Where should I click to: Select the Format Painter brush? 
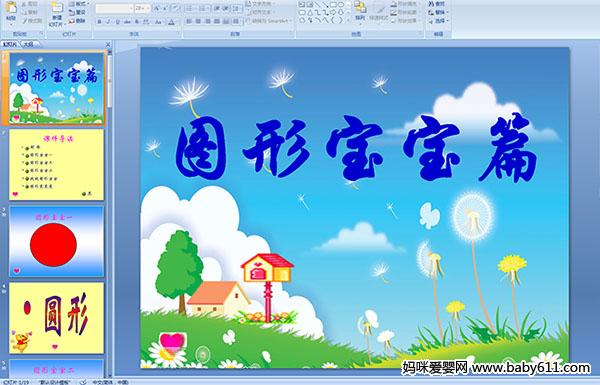[x=24, y=21]
